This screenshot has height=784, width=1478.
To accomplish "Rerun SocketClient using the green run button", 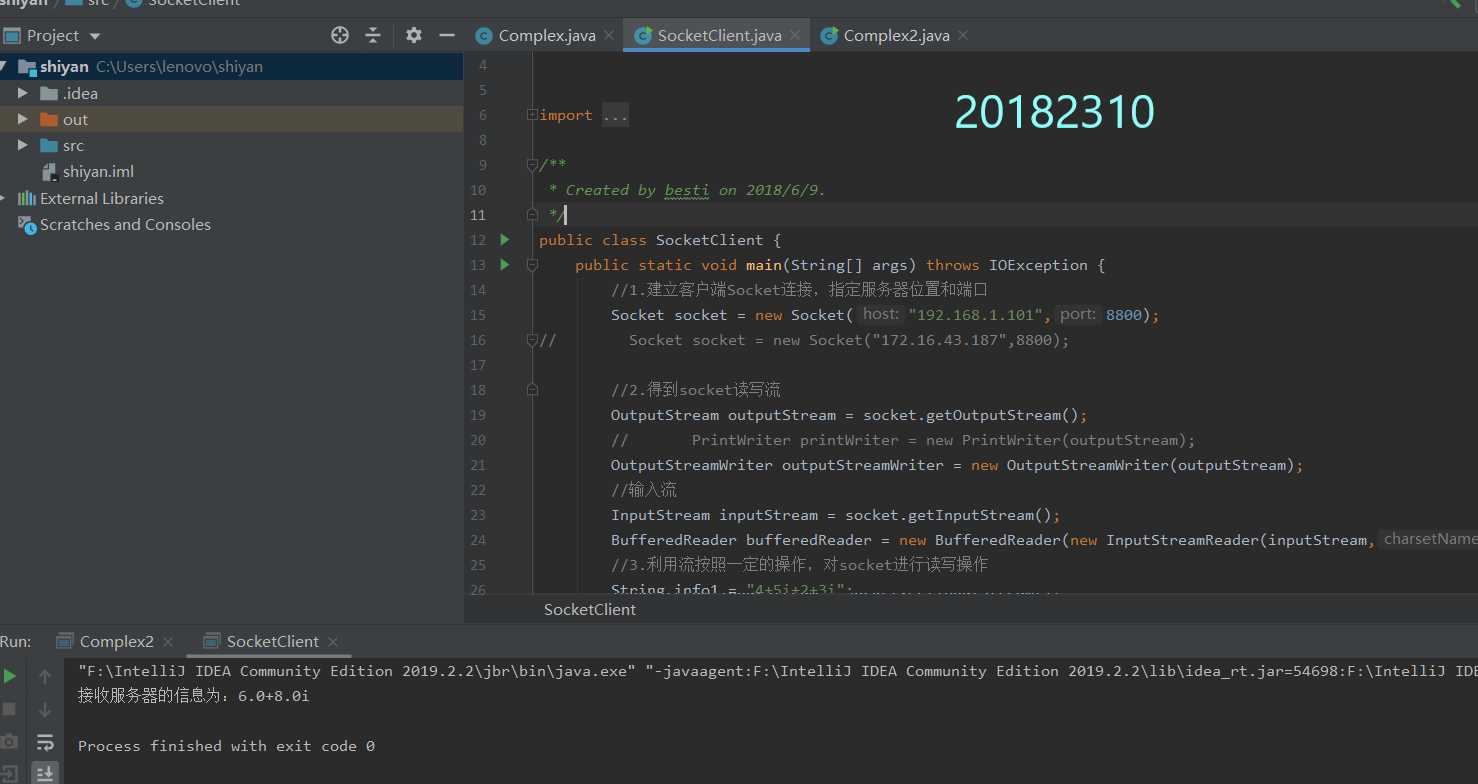I will [x=10, y=676].
